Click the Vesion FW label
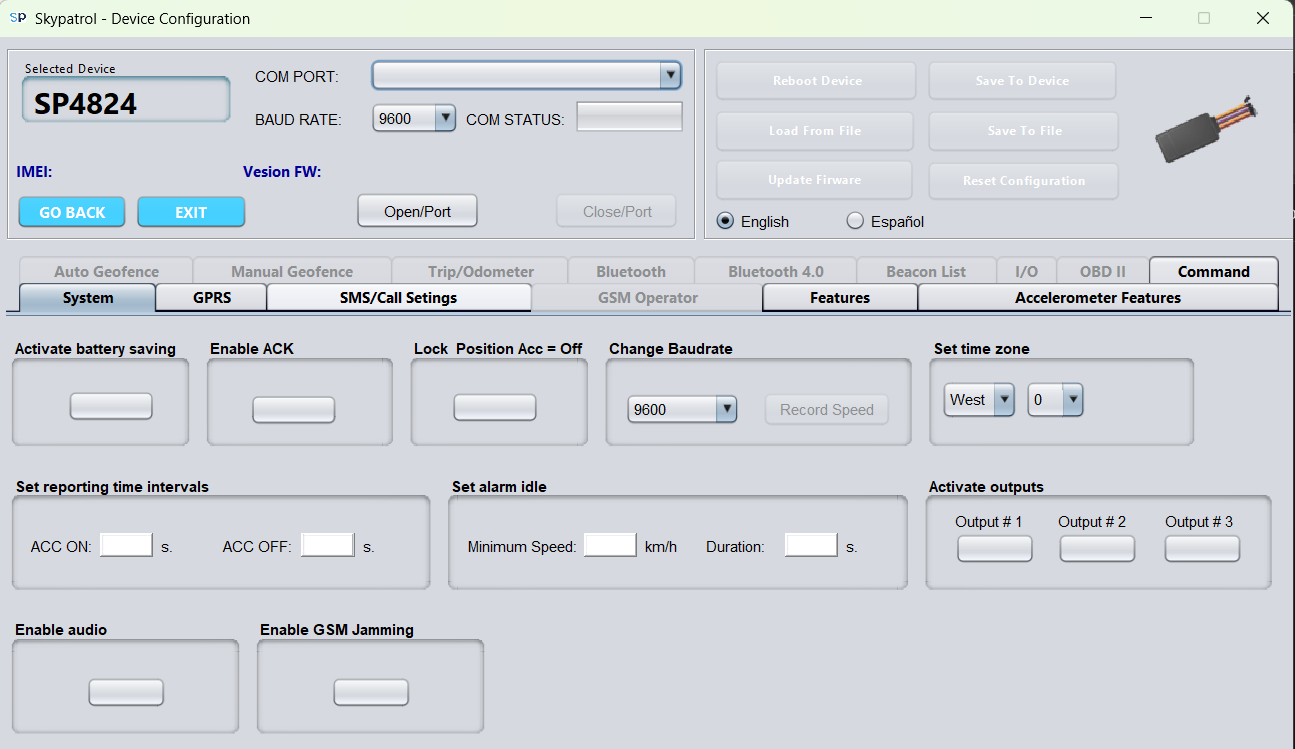Viewport: 1295px width, 749px height. pos(282,172)
